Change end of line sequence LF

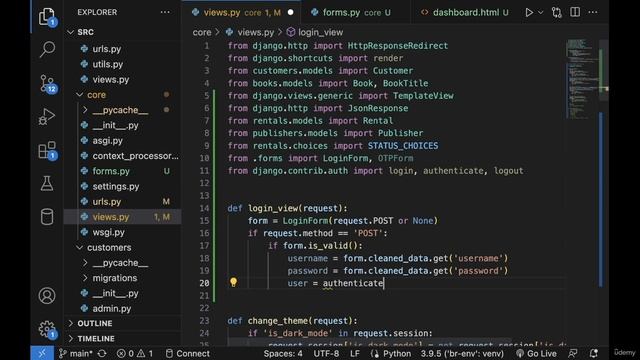pyautogui.click(x=355, y=353)
